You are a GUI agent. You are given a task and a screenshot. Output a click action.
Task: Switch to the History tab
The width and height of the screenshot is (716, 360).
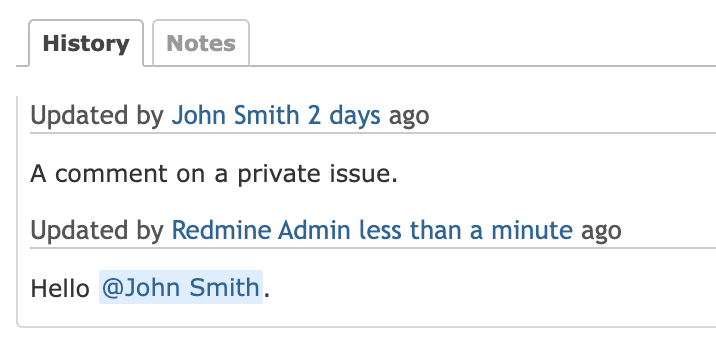pyautogui.click(x=86, y=43)
